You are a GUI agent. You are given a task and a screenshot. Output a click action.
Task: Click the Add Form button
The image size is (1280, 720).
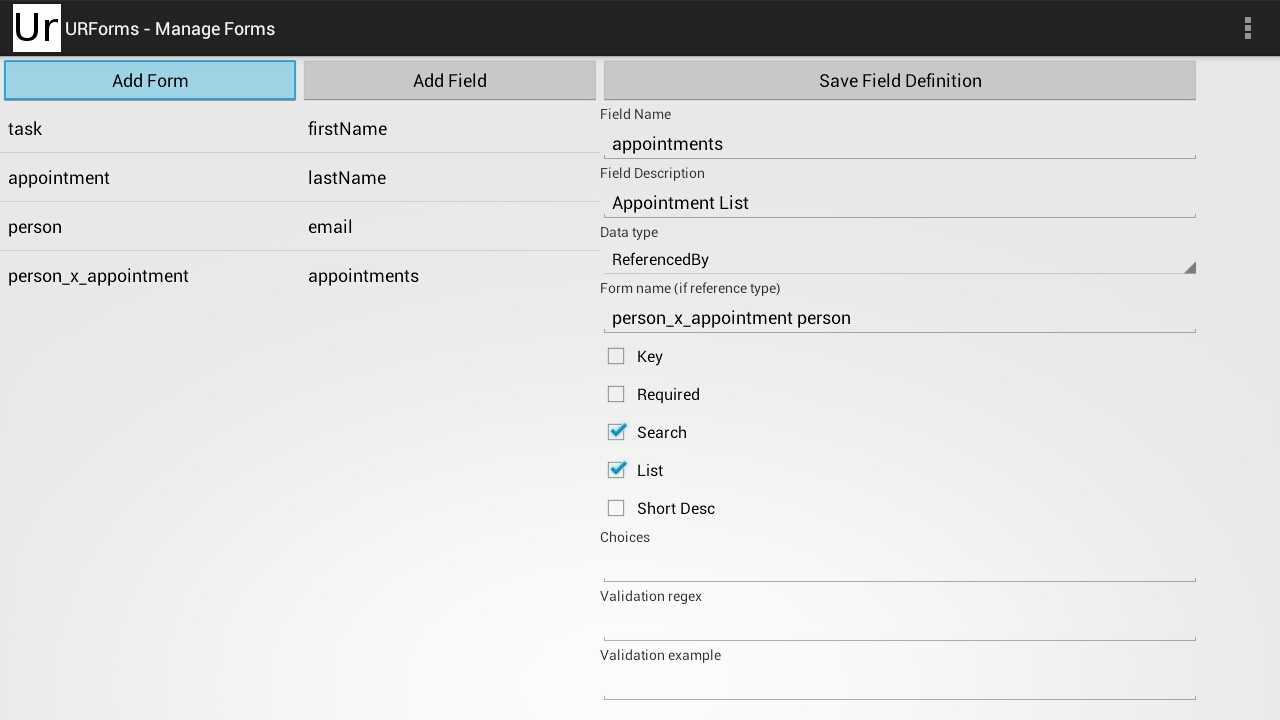pyautogui.click(x=150, y=81)
